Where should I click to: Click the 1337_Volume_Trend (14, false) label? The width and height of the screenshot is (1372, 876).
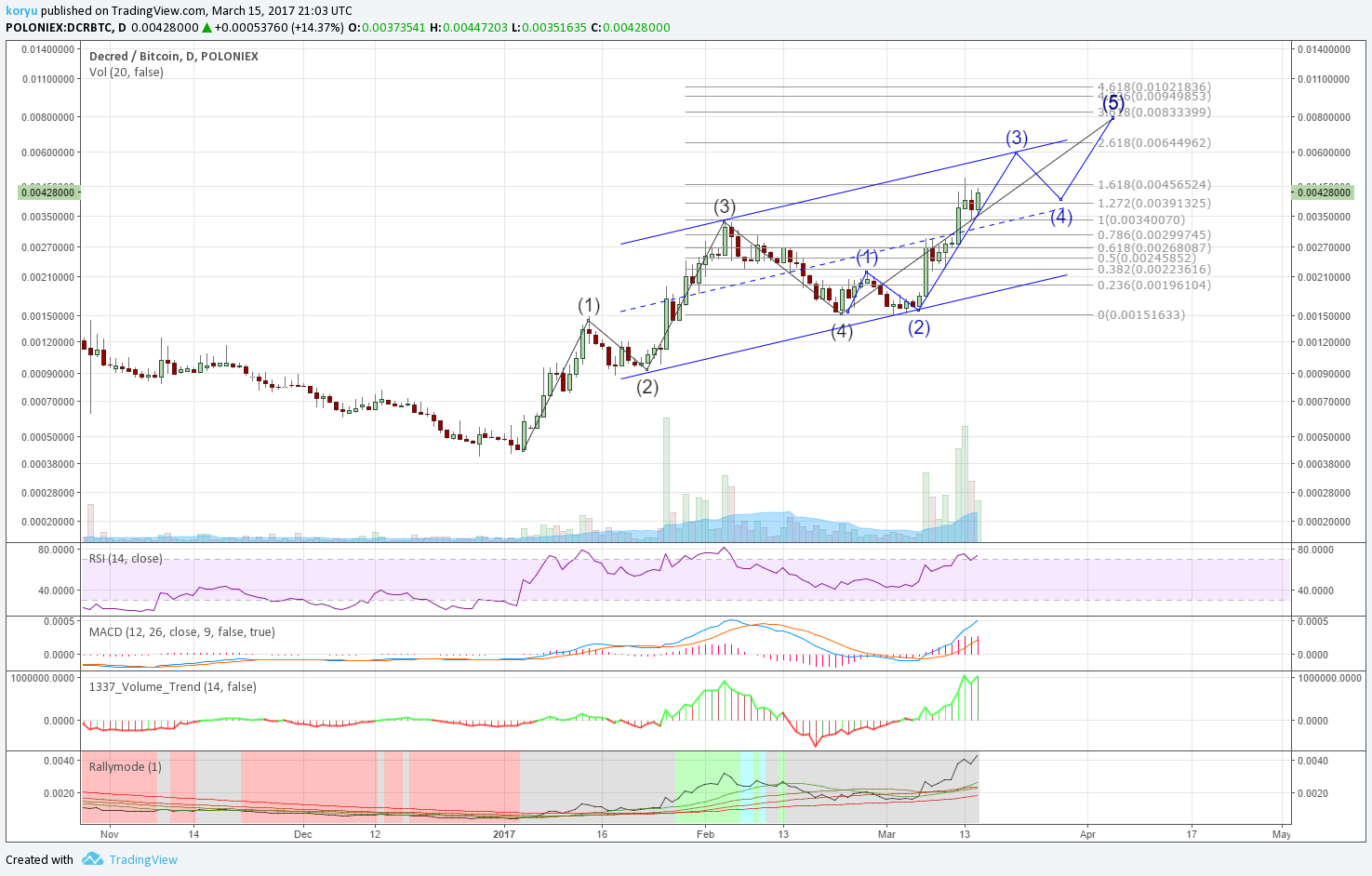tap(173, 686)
